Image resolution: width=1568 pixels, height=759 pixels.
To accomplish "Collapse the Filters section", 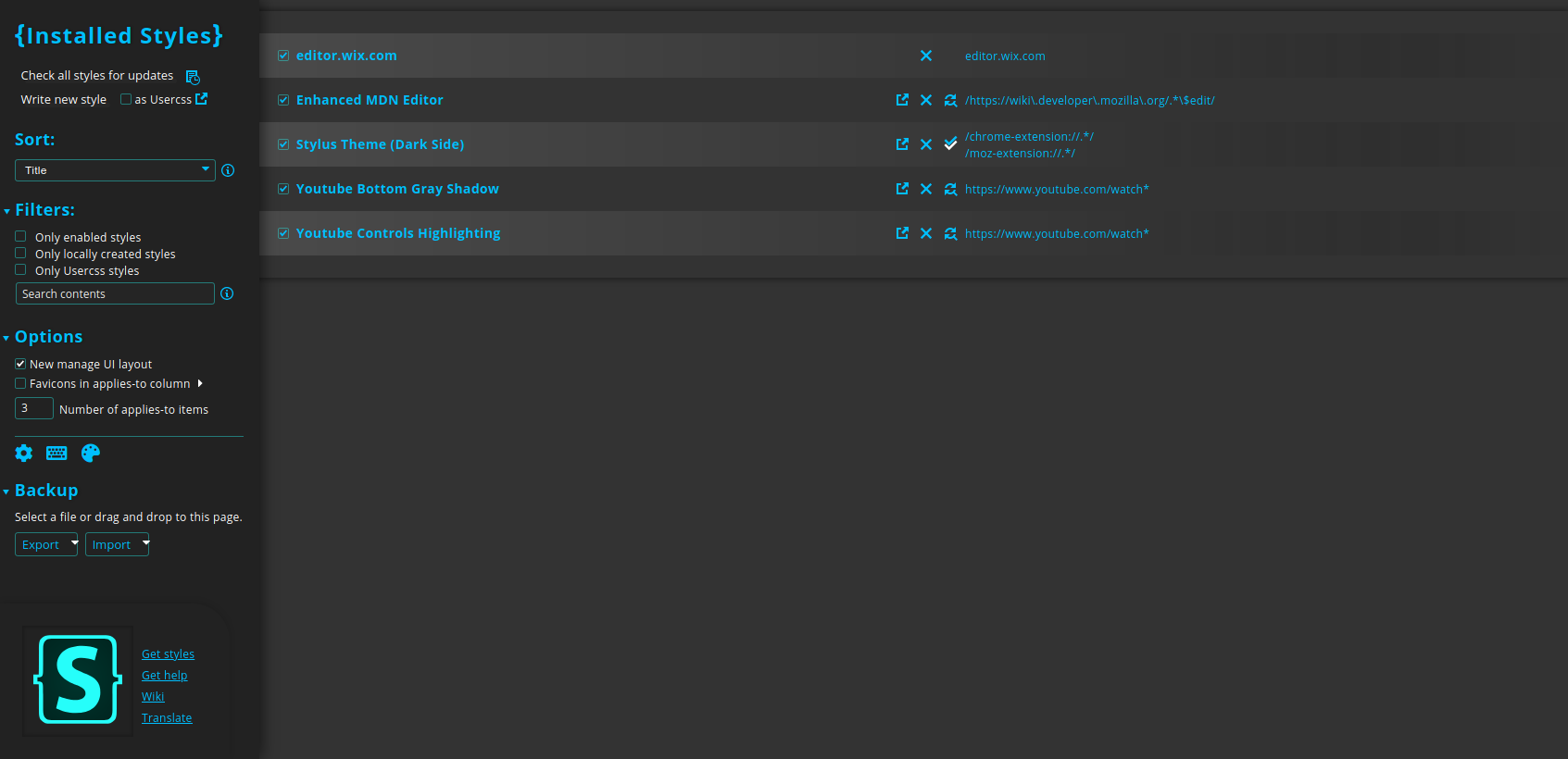I will click(x=6, y=212).
